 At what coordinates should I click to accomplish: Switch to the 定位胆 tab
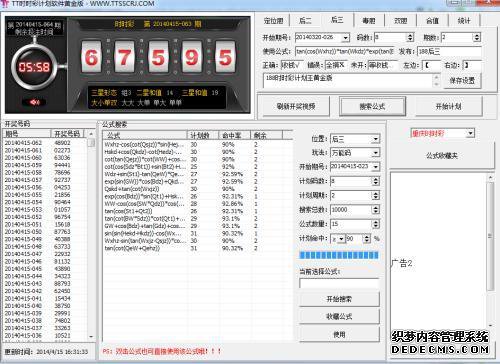[x=273, y=21]
